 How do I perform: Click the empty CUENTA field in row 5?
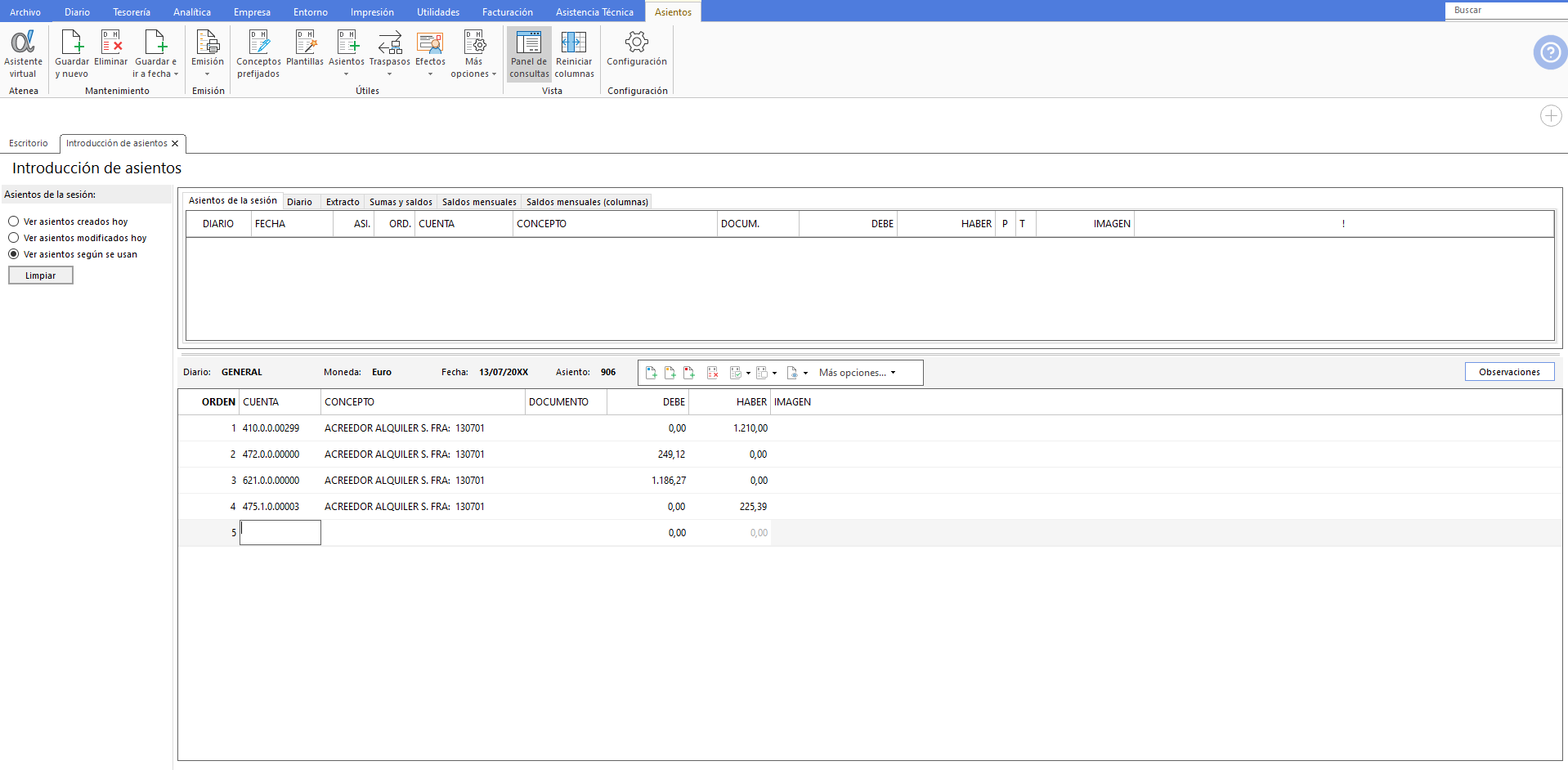point(280,533)
